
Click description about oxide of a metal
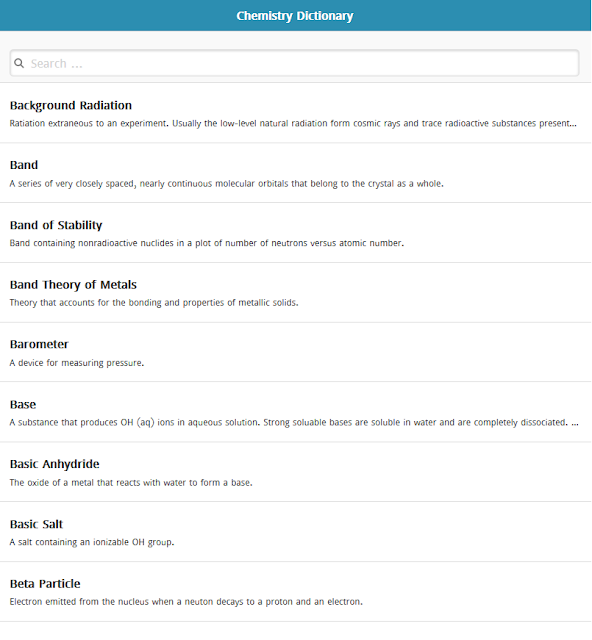[131, 482]
